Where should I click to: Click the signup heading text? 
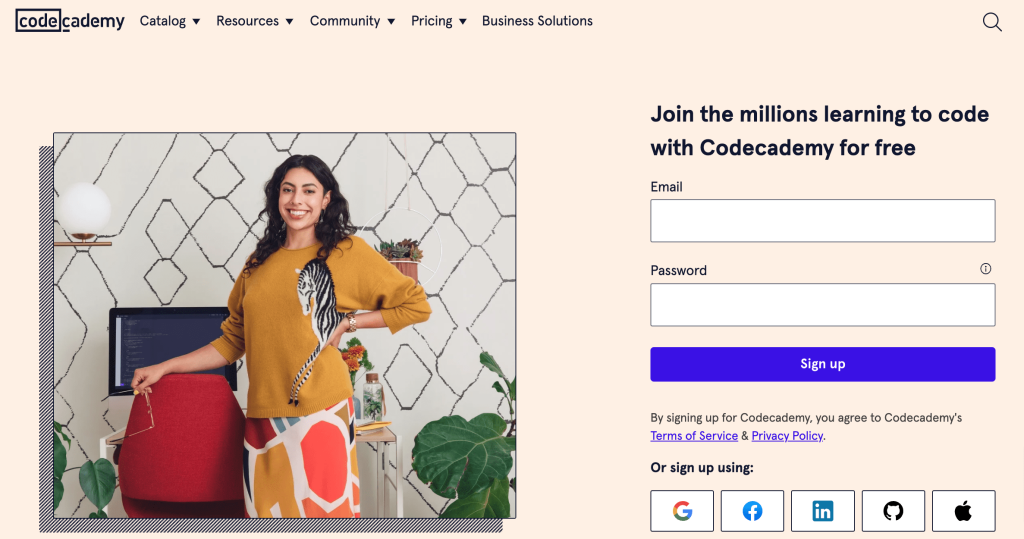(x=819, y=131)
